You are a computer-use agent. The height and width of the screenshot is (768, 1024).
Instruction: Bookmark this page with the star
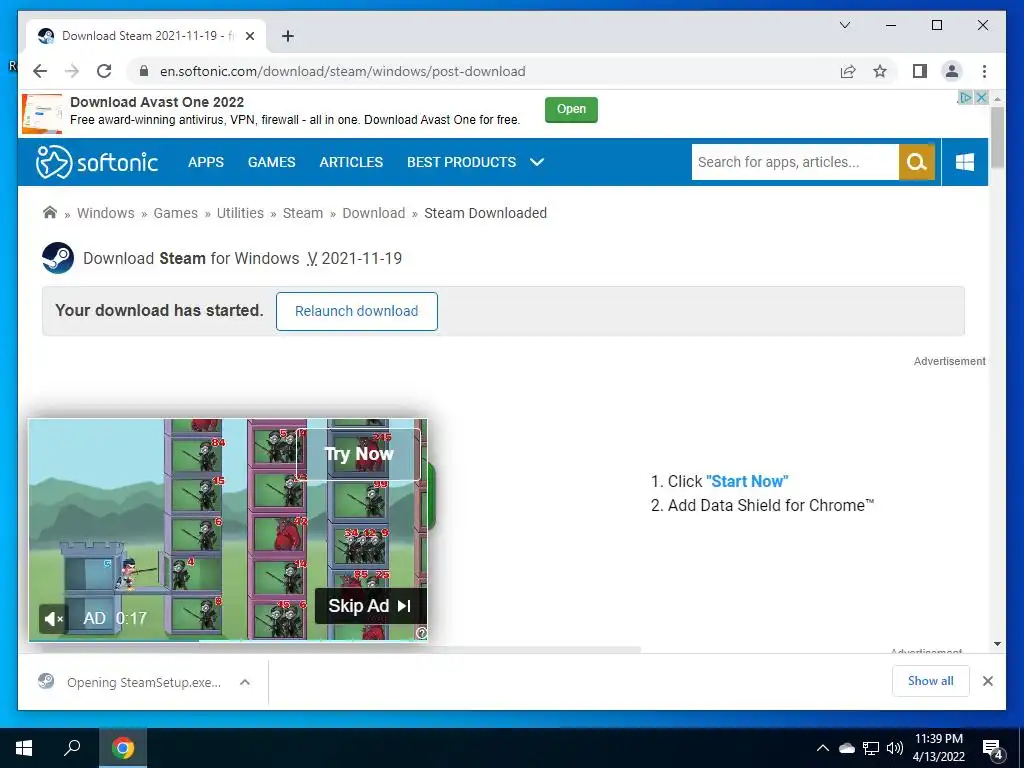(880, 71)
